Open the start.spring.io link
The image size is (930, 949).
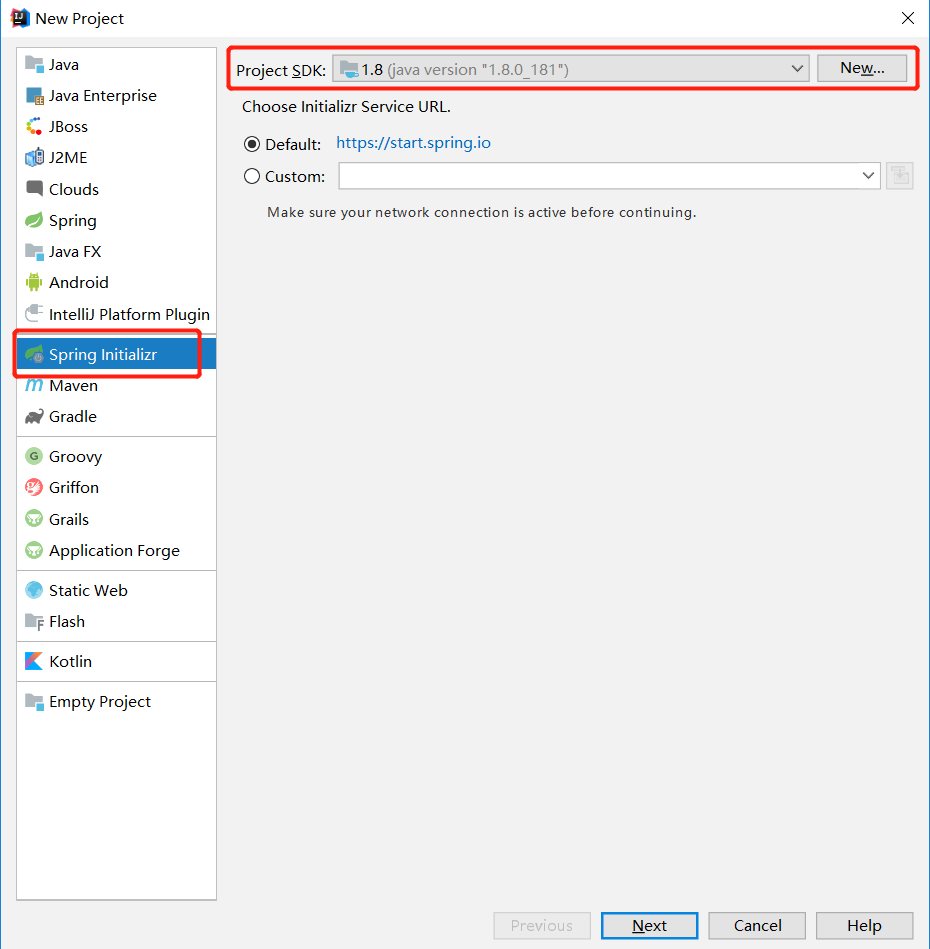[x=413, y=143]
